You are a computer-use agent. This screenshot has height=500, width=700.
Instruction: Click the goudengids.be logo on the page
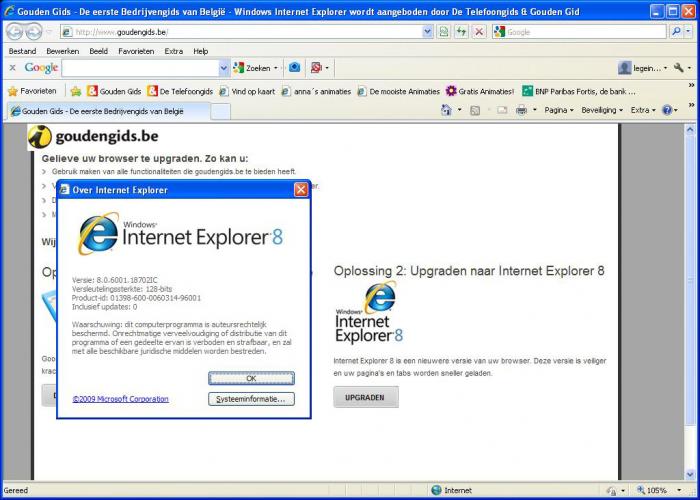coord(93,137)
